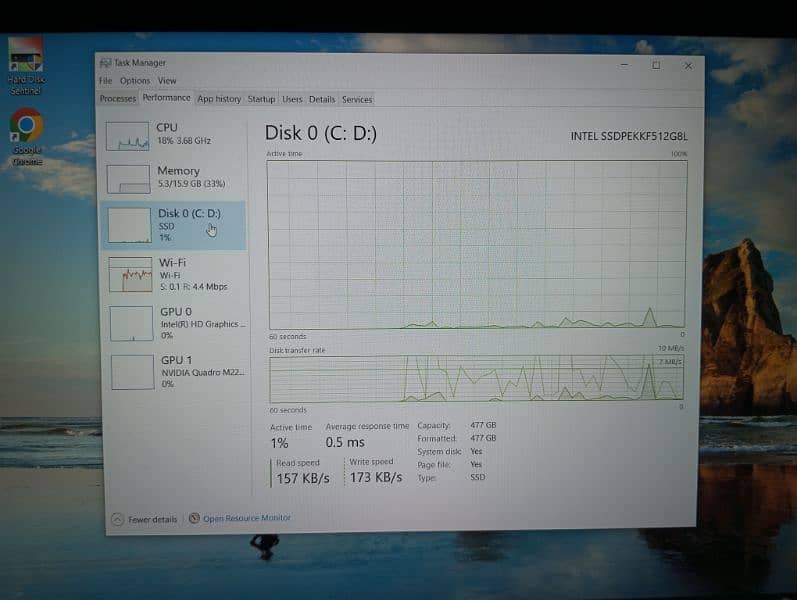
Task: Switch to the Services tab
Action: click(357, 100)
